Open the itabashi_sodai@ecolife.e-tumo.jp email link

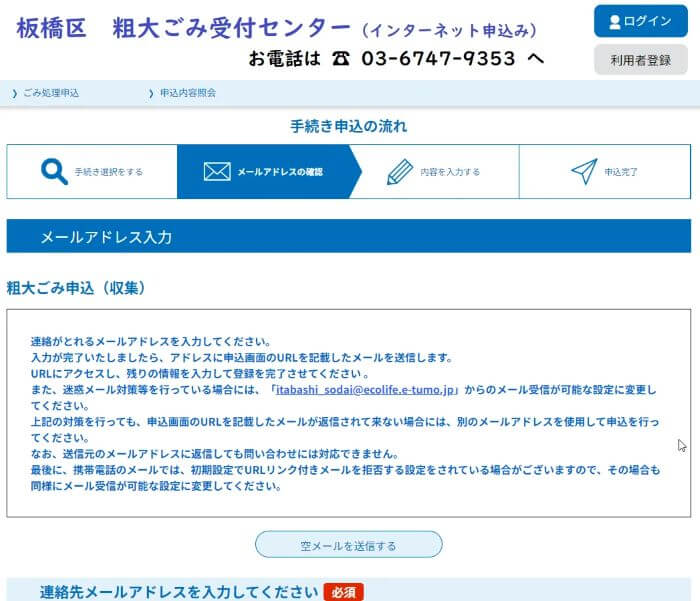(365, 390)
